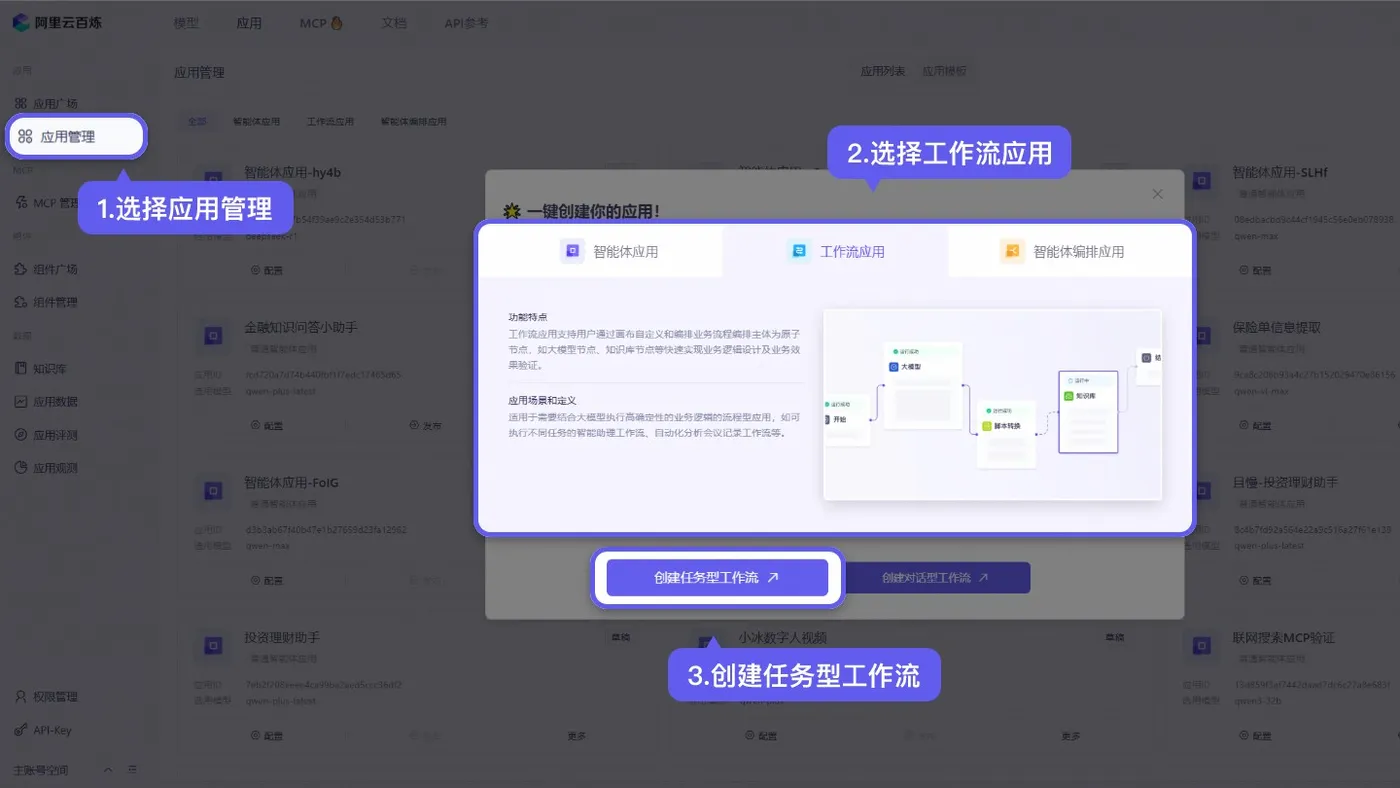Click 配置 on the 联网搜索MCP验证 card
The height and width of the screenshot is (788, 1400).
1255,736
